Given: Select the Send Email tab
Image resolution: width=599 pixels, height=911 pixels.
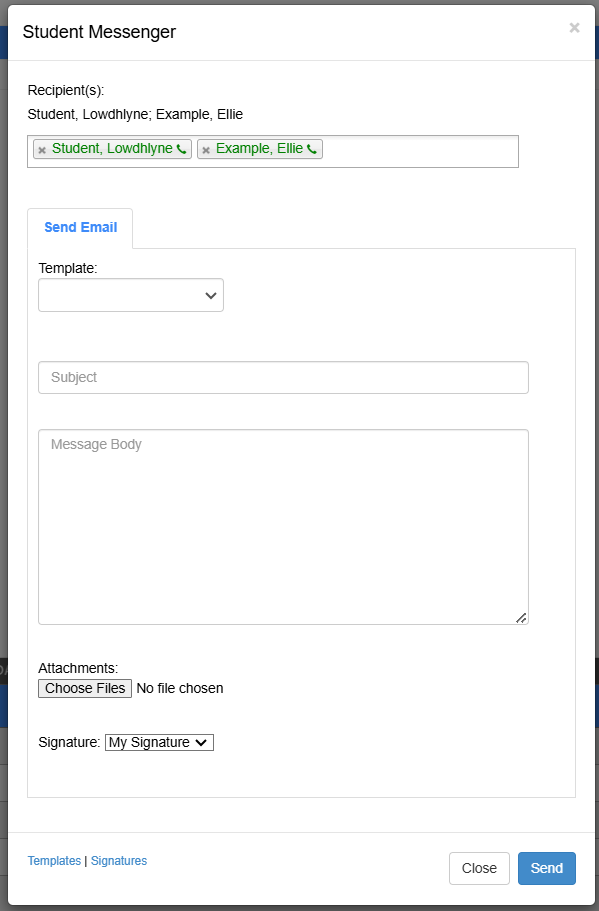Looking at the screenshot, I should pyautogui.click(x=79, y=227).
